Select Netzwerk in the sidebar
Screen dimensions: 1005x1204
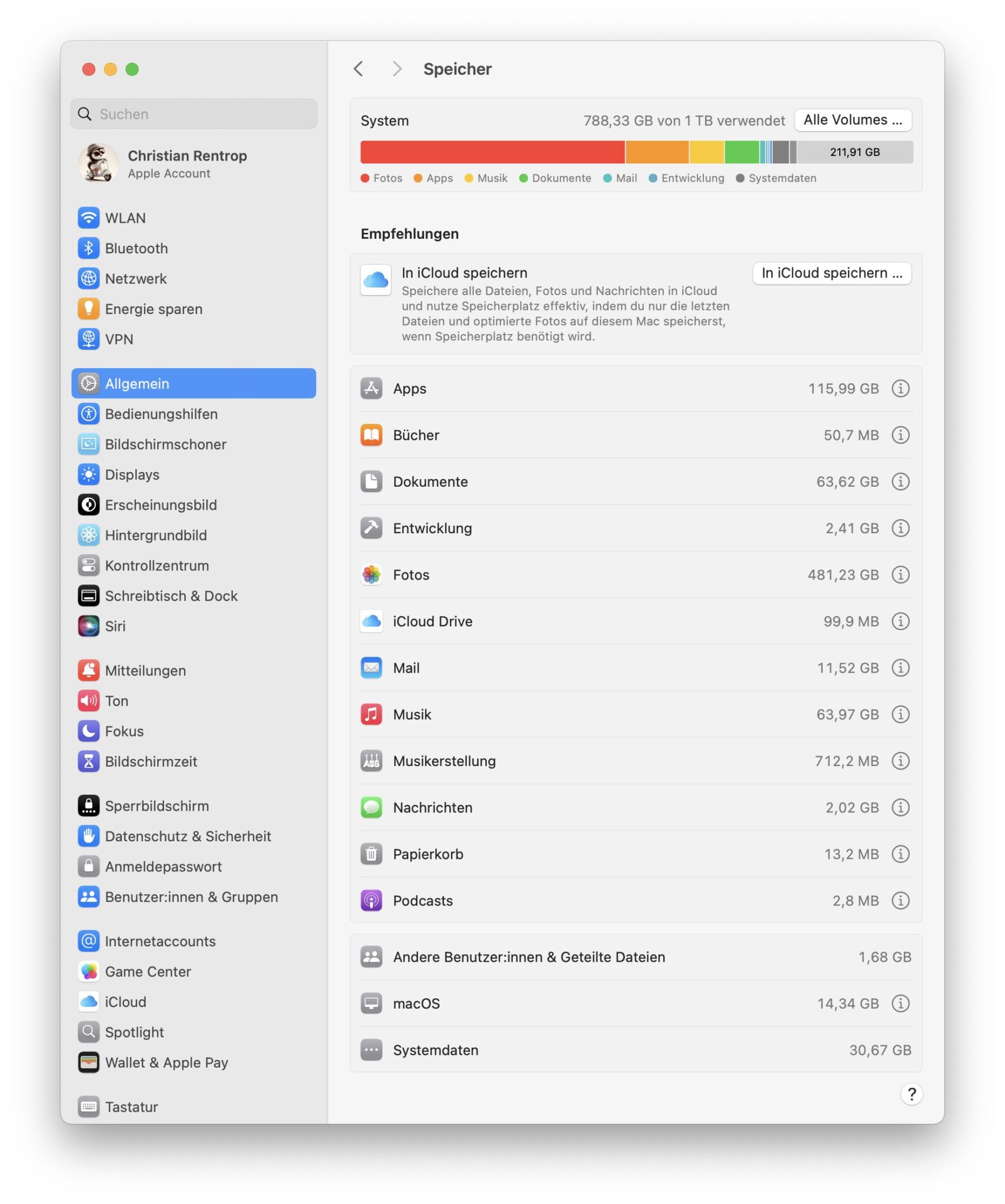(193, 278)
